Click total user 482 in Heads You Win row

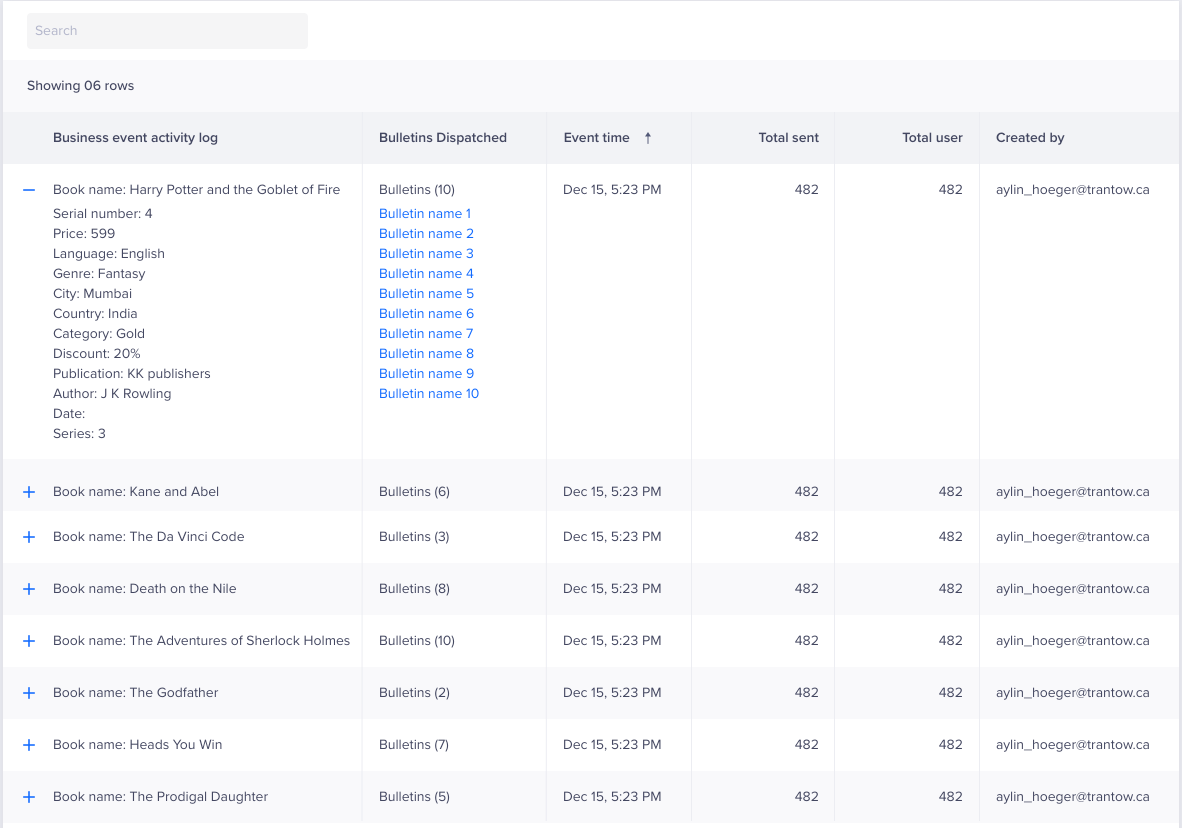pyautogui.click(x=951, y=745)
